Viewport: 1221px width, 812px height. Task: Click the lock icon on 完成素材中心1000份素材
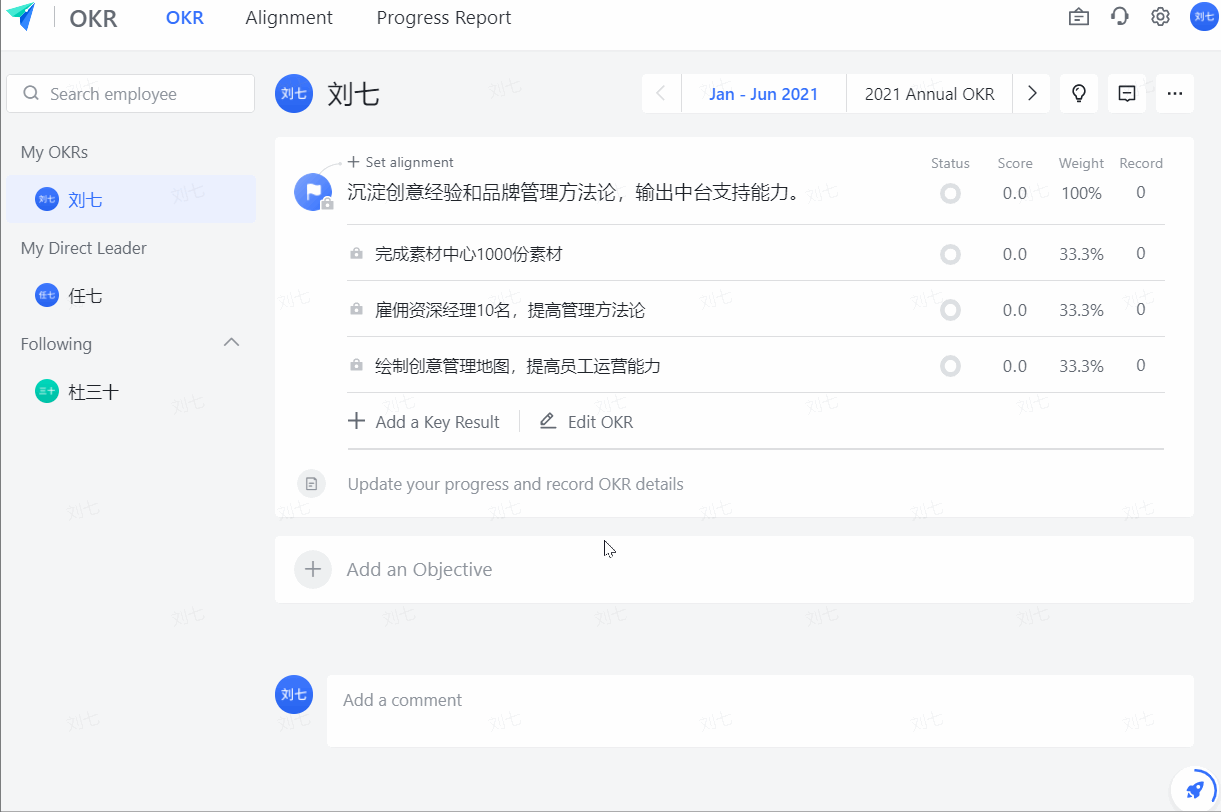356,254
